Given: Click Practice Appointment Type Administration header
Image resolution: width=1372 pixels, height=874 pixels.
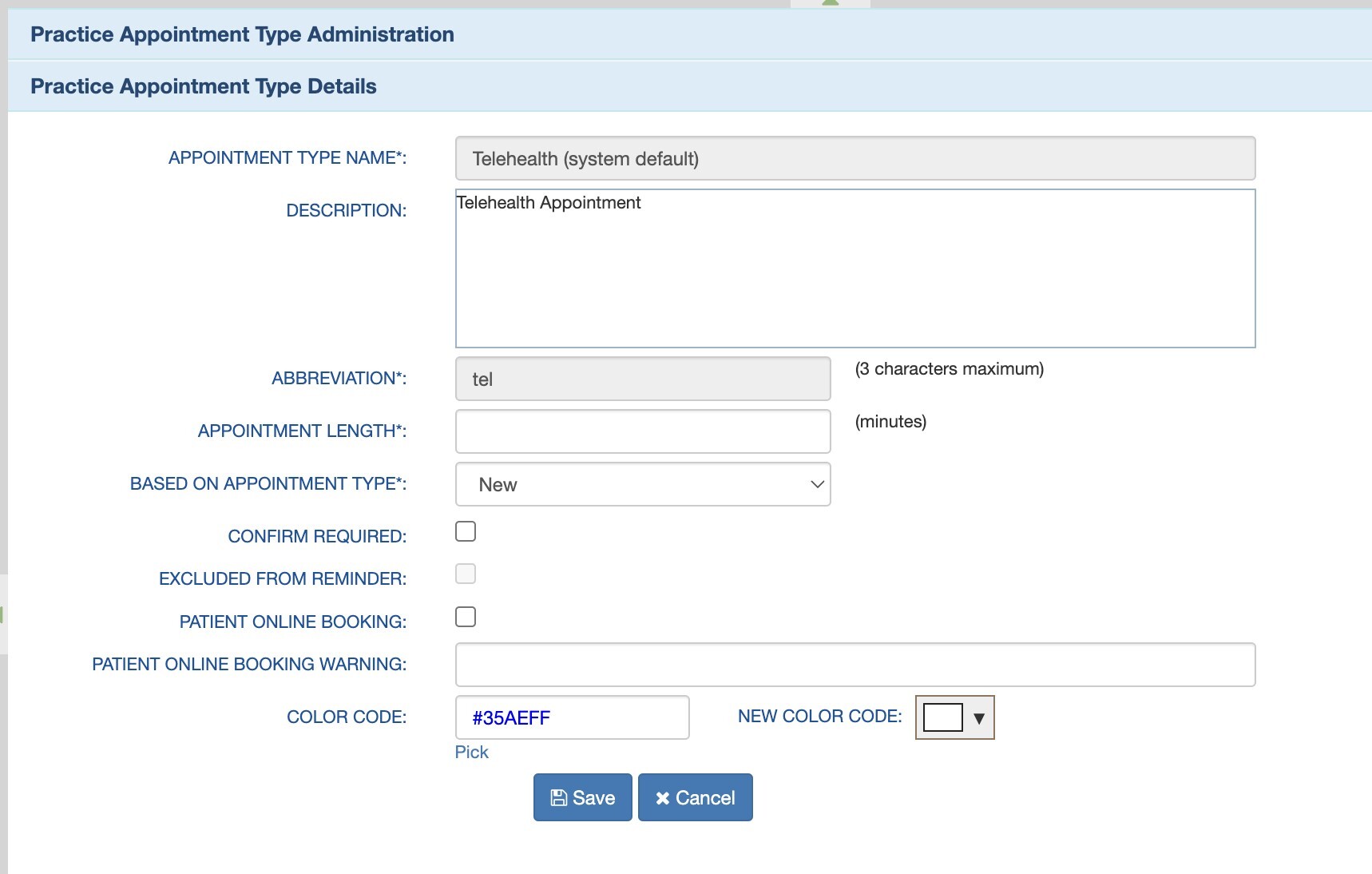Looking at the screenshot, I should 242,34.
